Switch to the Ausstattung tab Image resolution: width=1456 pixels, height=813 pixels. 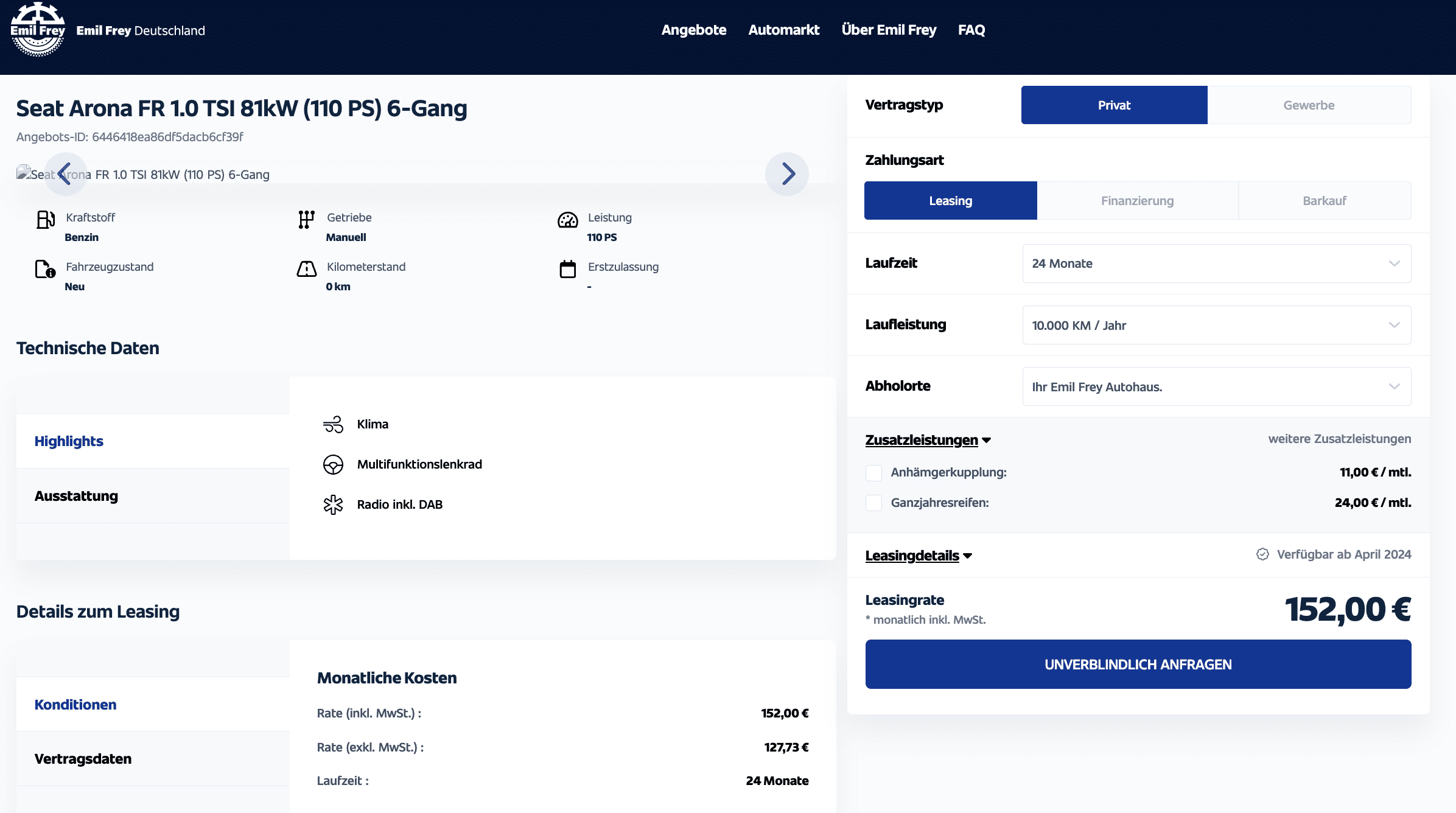[153, 496]
